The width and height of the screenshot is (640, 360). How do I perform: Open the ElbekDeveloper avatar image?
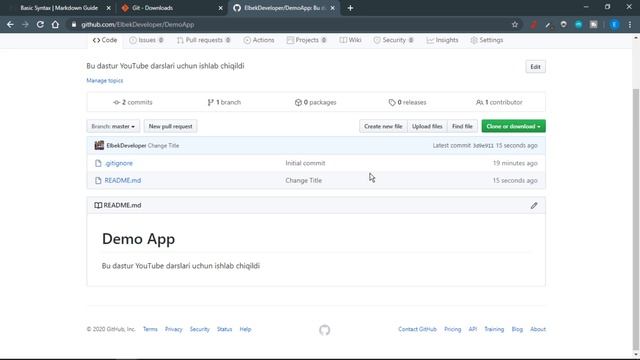click(x=99, y=145)
